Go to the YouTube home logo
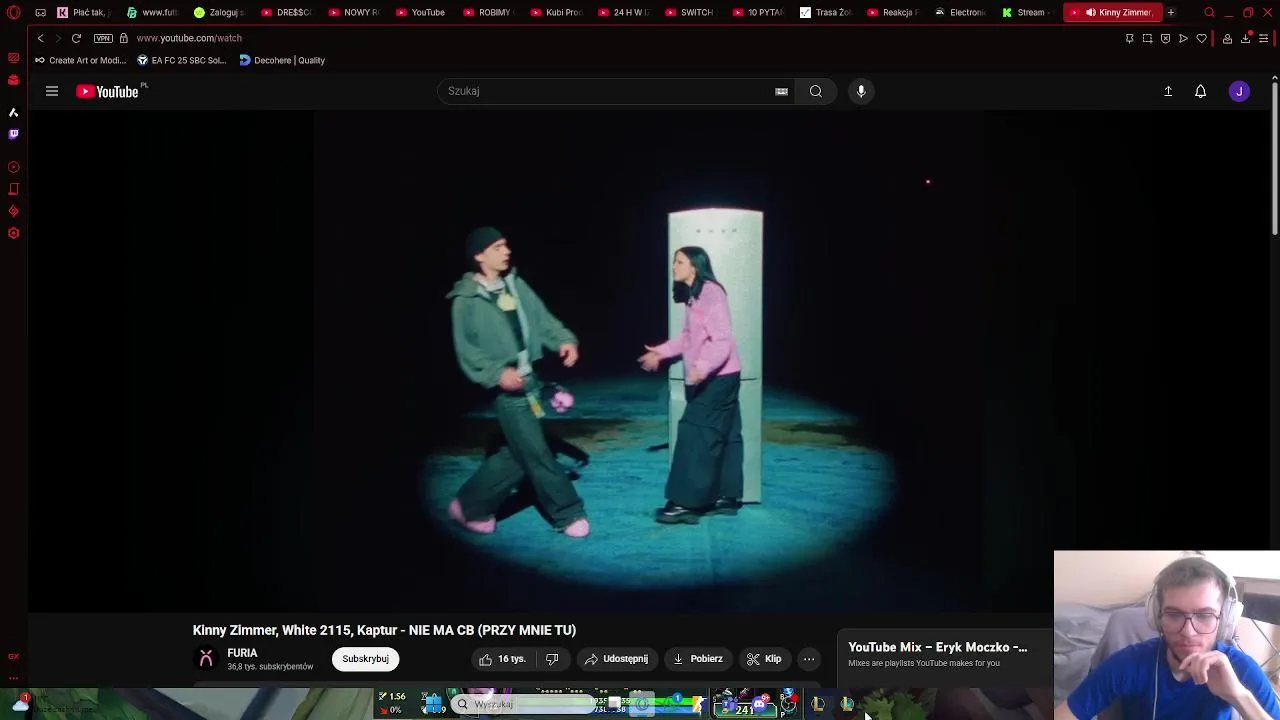Image resolution: width=1280 pixels, height=720 pixels. point(107,91)
